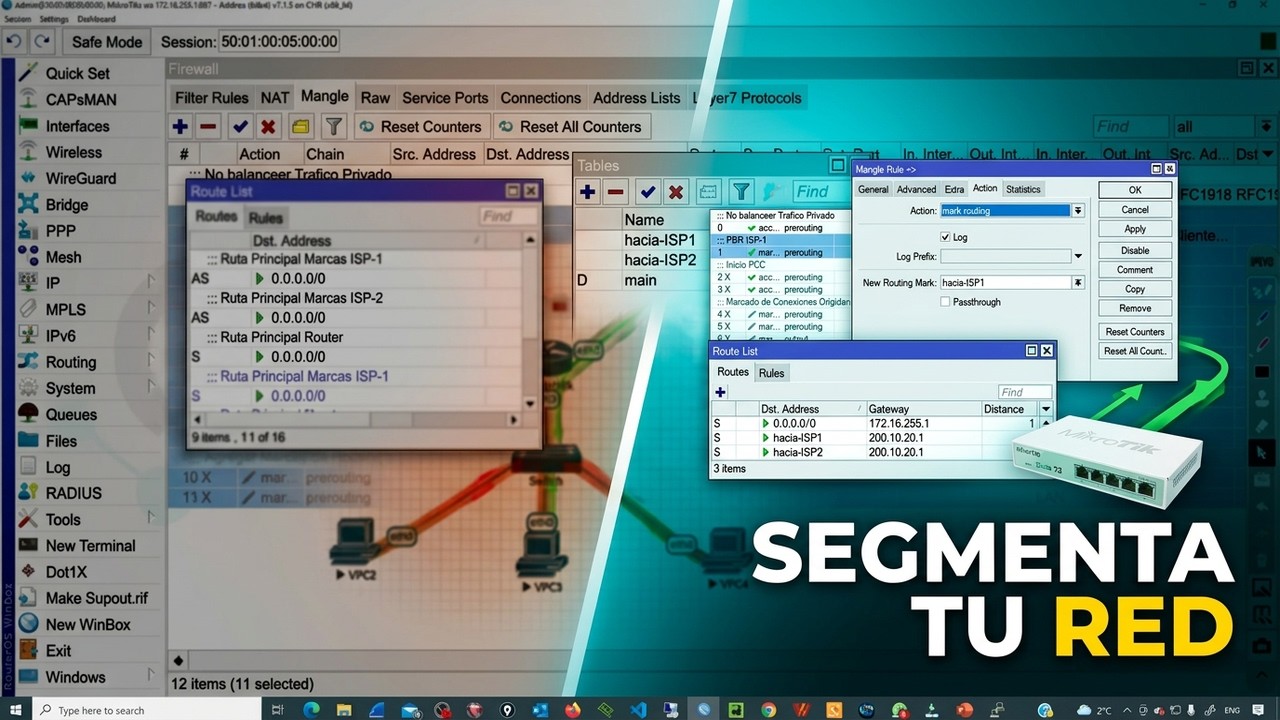Expand the Log Prefix dropdown arrow
The height and width of the screenshot is (720, 1280).
click(1078, 257)
